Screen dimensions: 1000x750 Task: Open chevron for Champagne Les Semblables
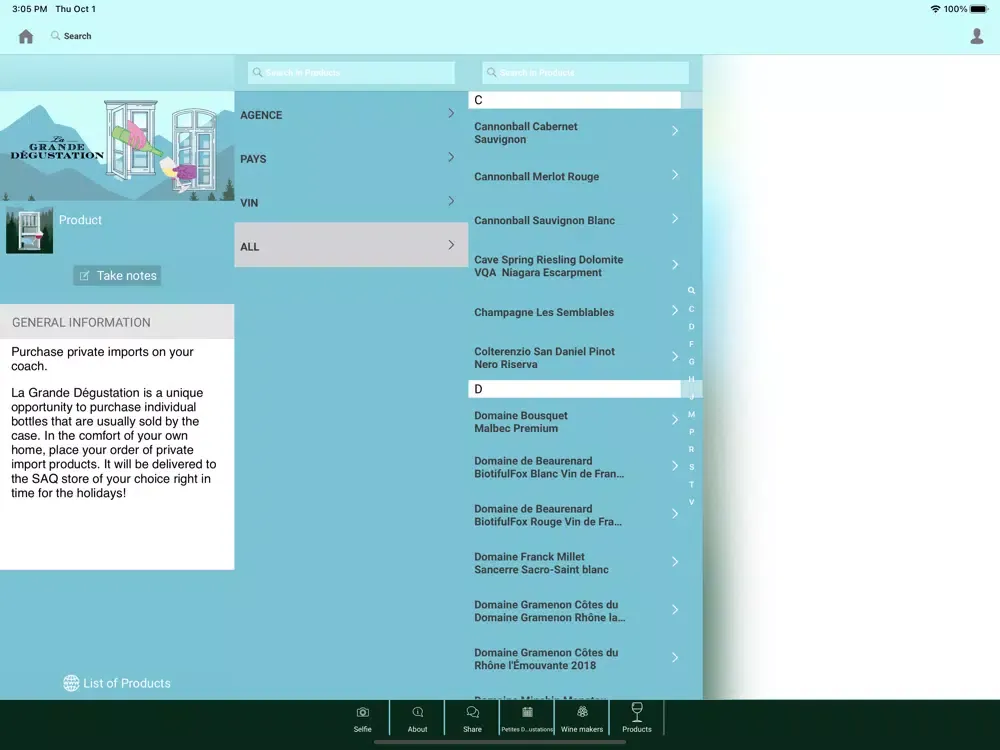coord(675,311)
